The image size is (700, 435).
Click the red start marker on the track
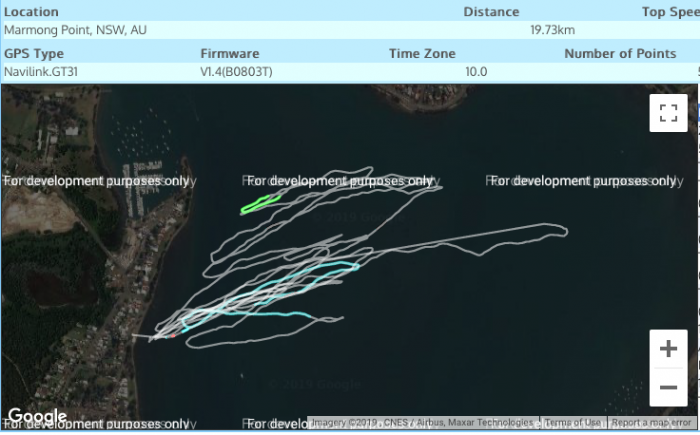point(173,336)
